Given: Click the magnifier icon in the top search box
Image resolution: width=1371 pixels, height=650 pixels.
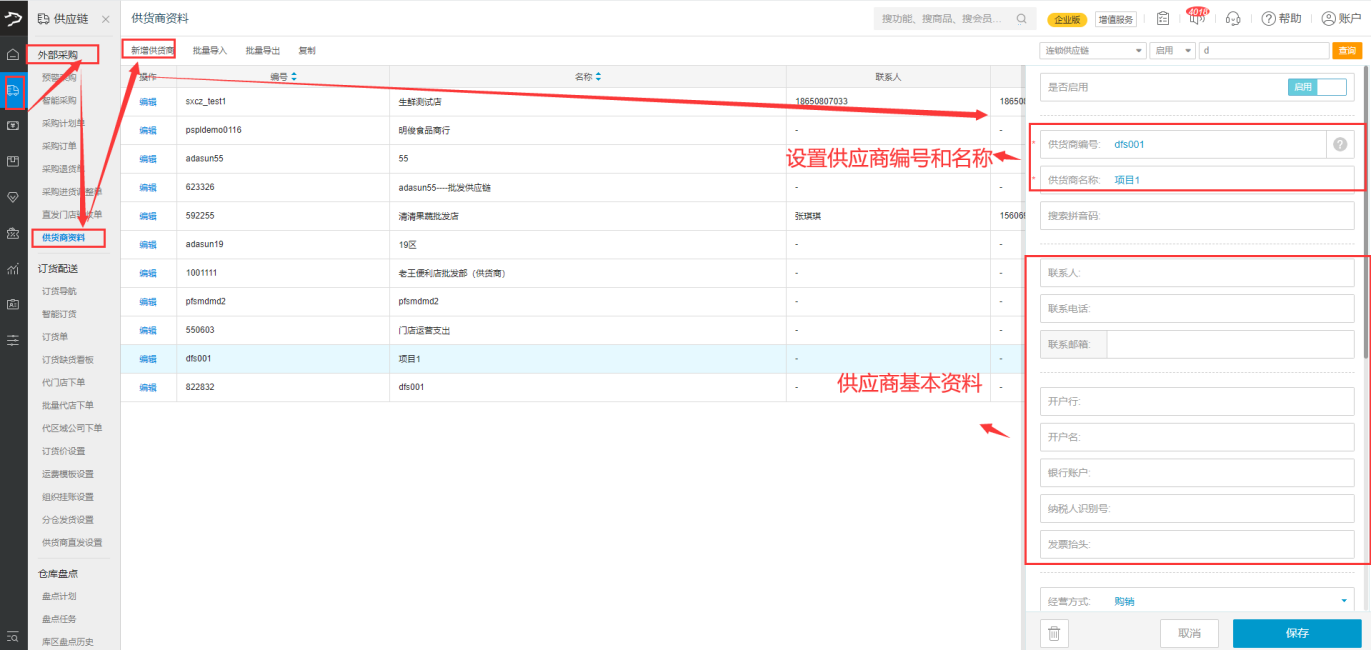Looking at the screenshot, I should 1021,18.
